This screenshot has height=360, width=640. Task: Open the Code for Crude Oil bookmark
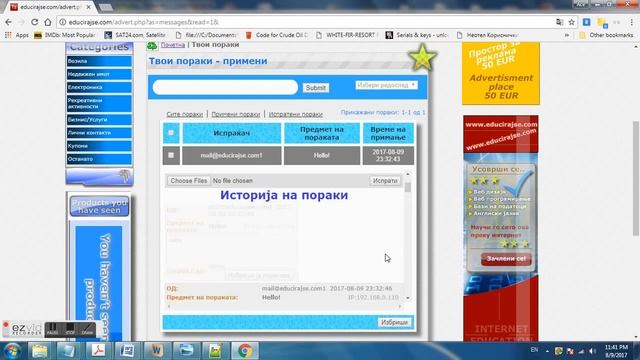276,35
